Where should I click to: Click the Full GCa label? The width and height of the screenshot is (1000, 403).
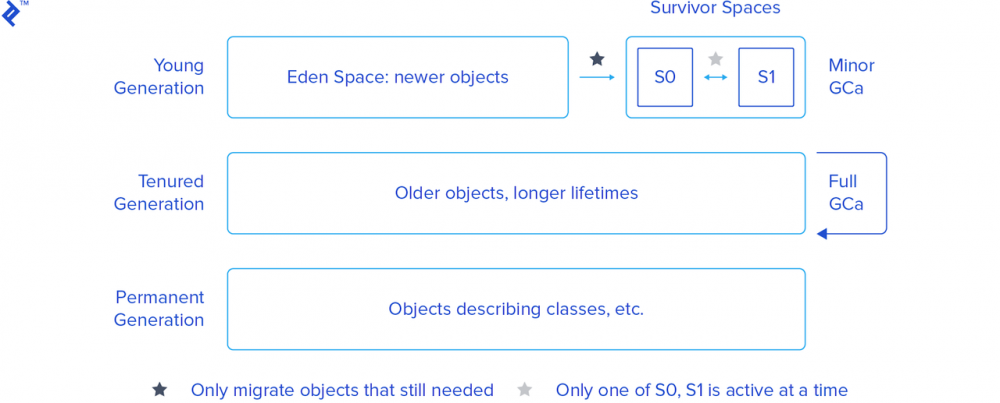coord(845,193)
